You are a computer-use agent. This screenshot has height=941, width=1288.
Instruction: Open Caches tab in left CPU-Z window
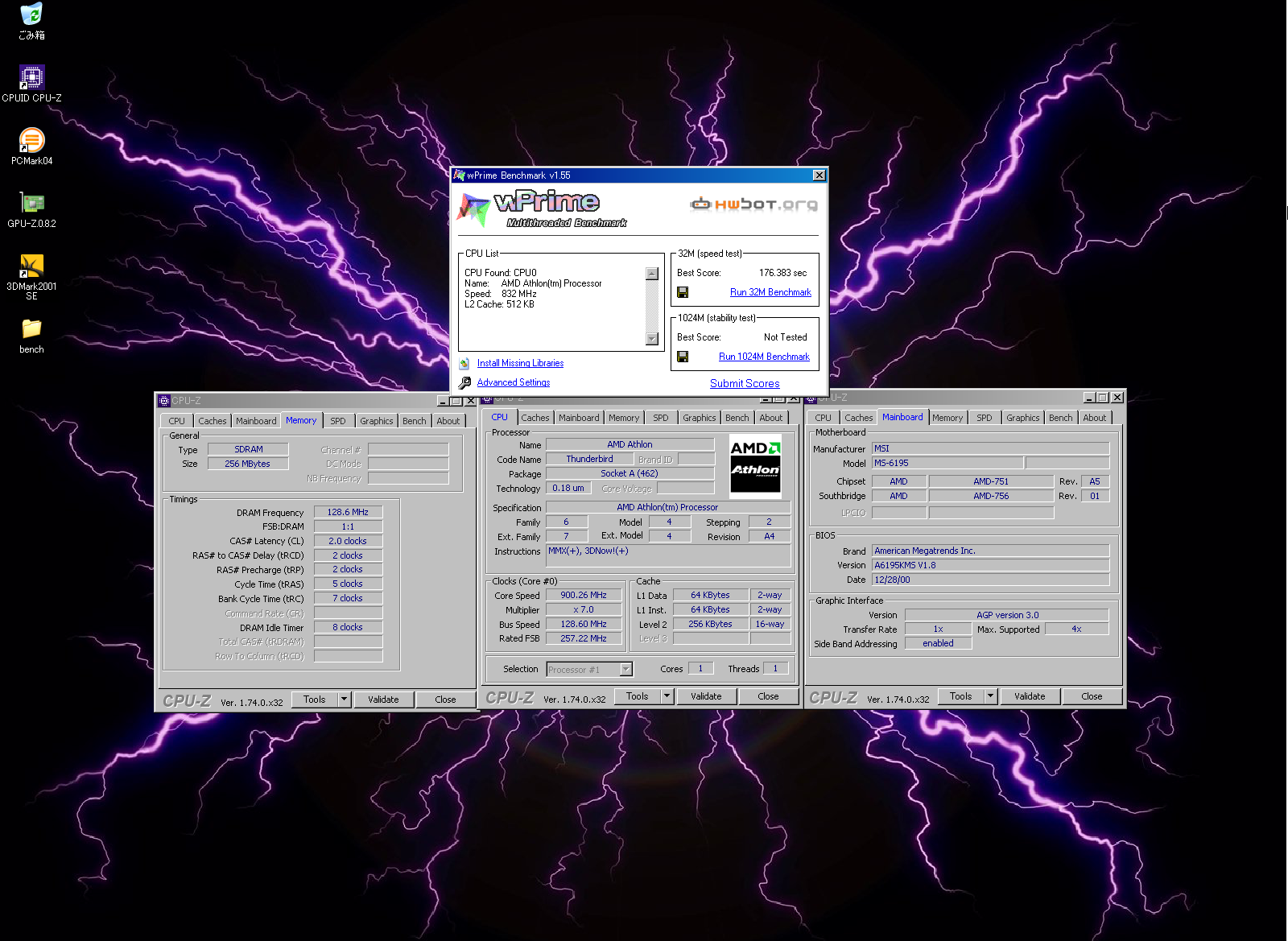pos(213,421)
